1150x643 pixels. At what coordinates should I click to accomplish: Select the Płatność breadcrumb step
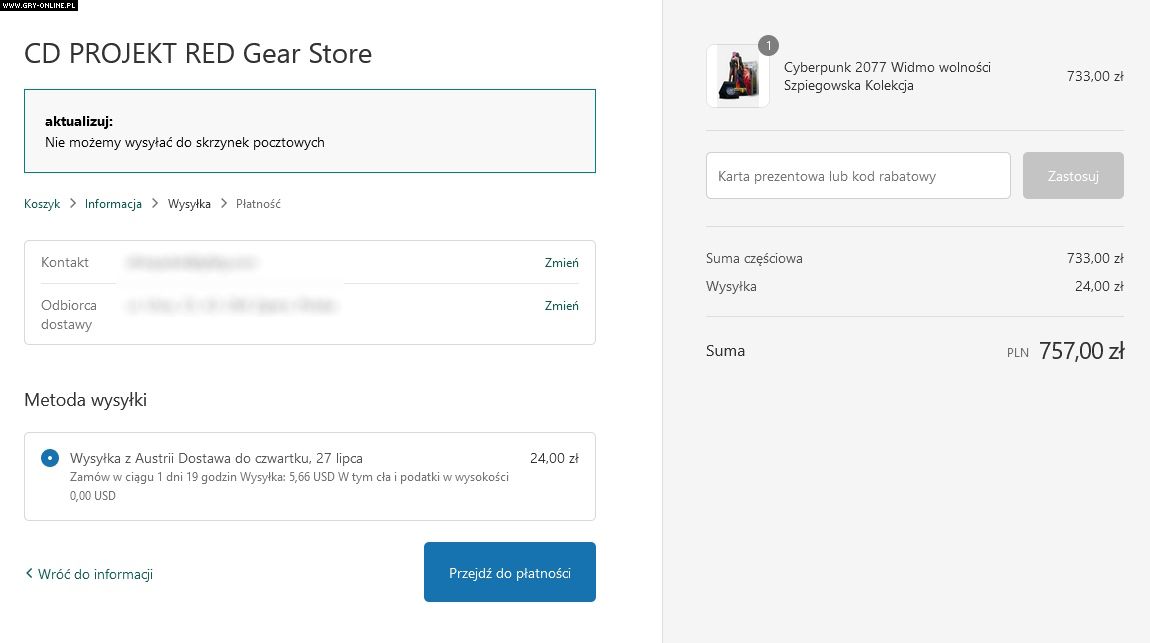[x=258, y=204]
